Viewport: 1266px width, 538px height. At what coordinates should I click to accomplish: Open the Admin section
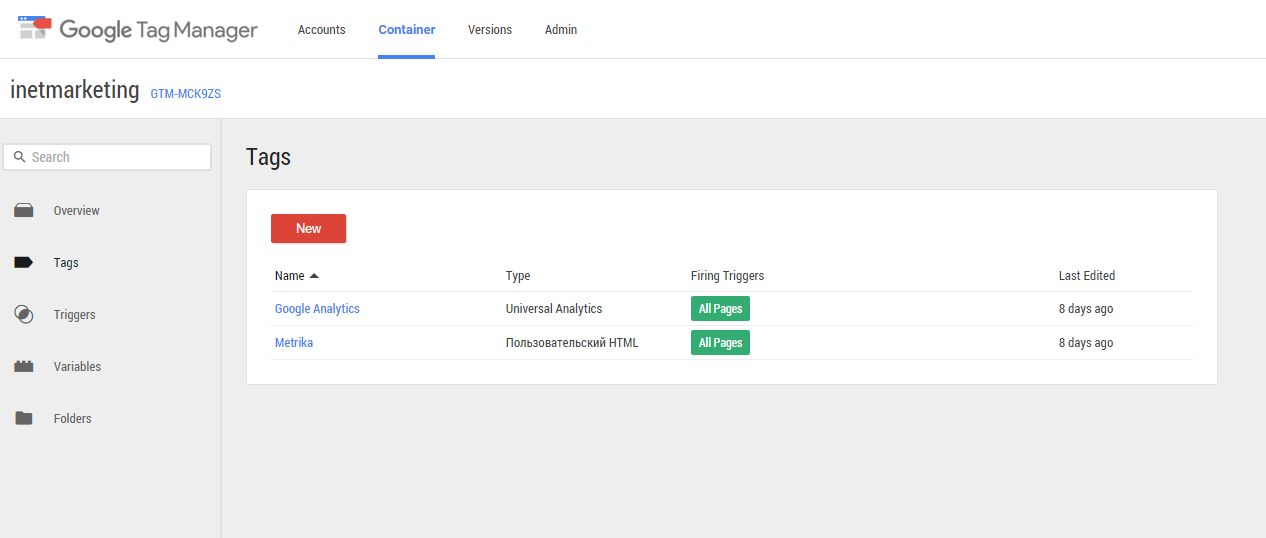pos(560,30)
